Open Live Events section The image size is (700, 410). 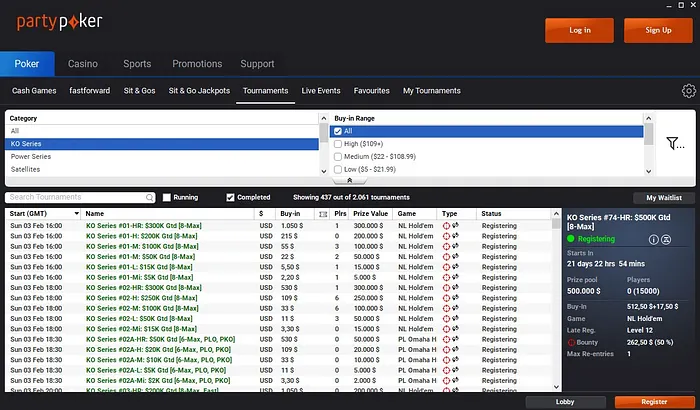tap(321, 91)
